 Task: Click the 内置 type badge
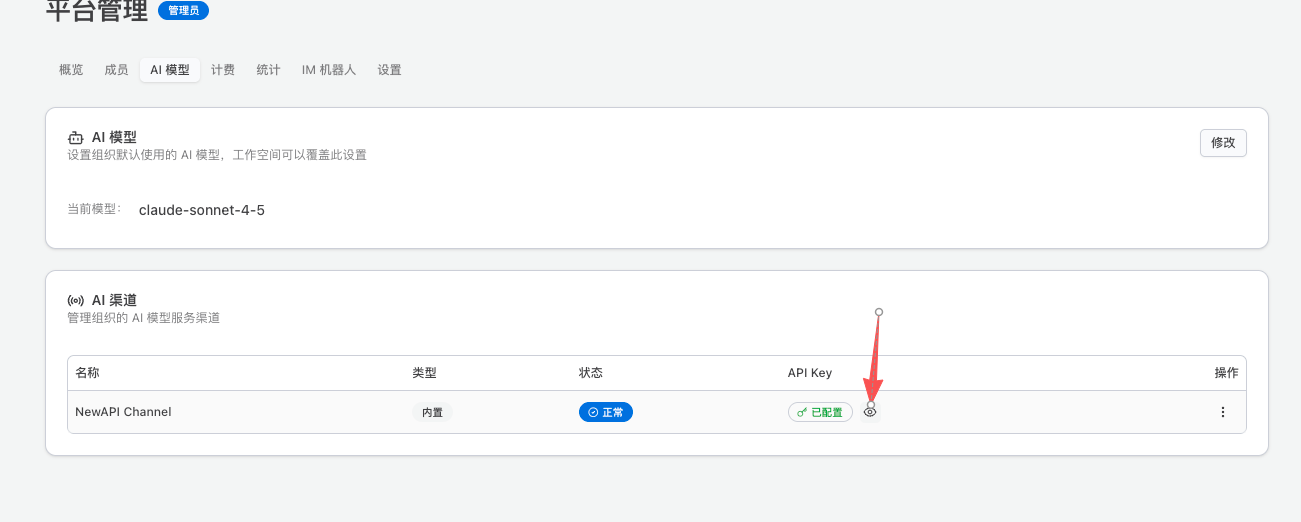432,412
